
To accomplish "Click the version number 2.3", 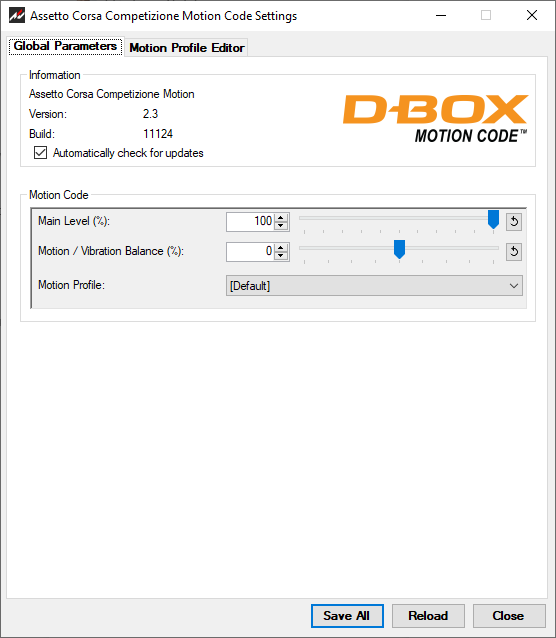I will click(x=150, y=114).
